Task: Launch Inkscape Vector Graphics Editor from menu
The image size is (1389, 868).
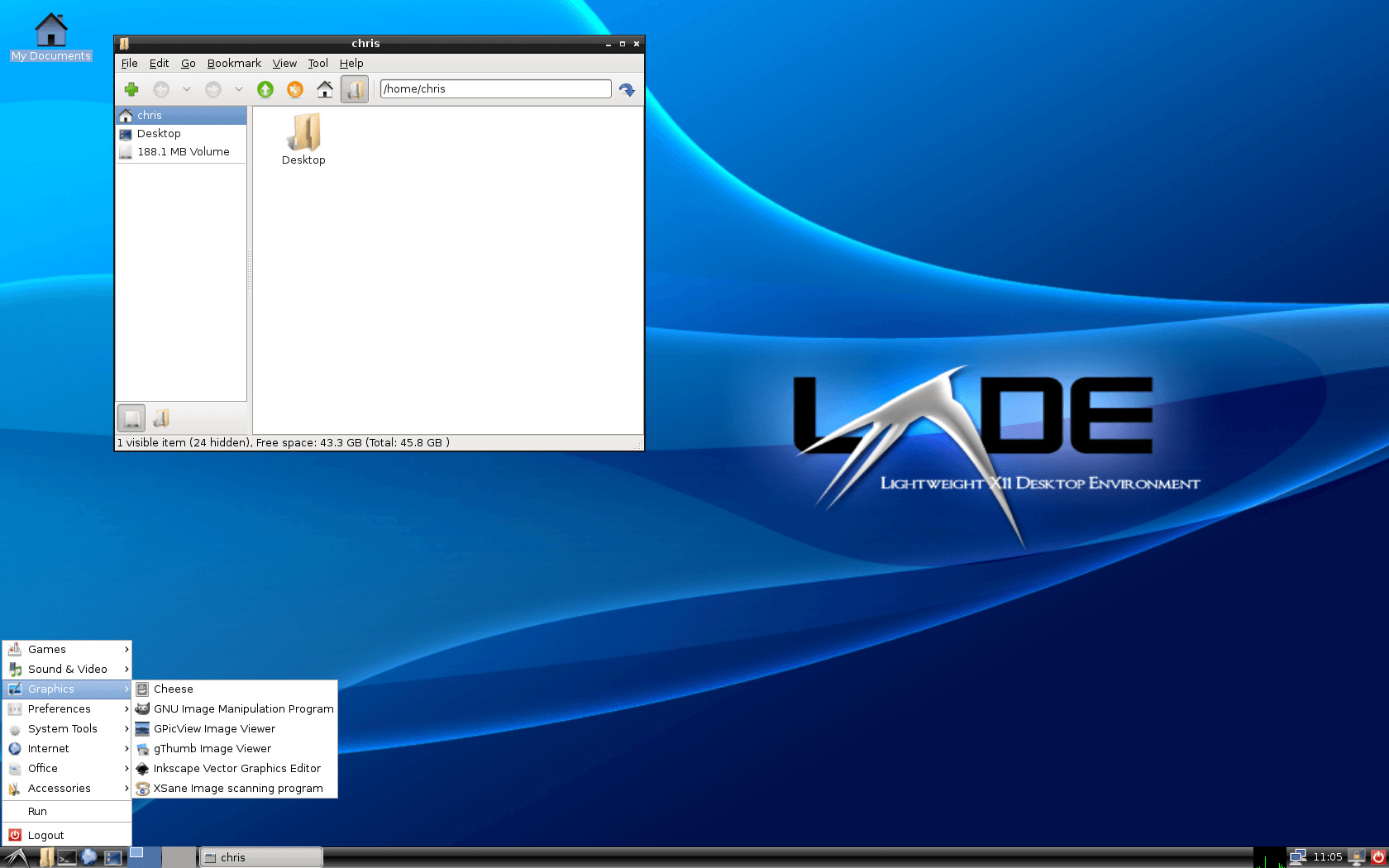Action: click(x=236, y=768)
